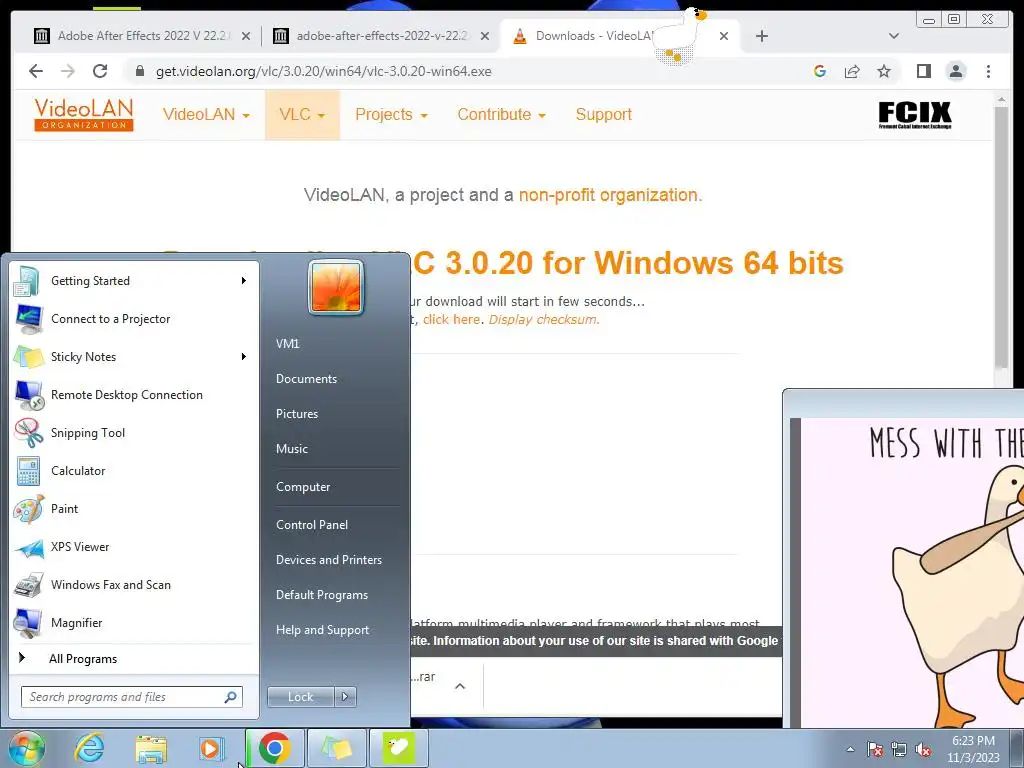Expand the downloaded .rar file options
This screenshot has height=768, width=1024.
(x=460, y=686)
